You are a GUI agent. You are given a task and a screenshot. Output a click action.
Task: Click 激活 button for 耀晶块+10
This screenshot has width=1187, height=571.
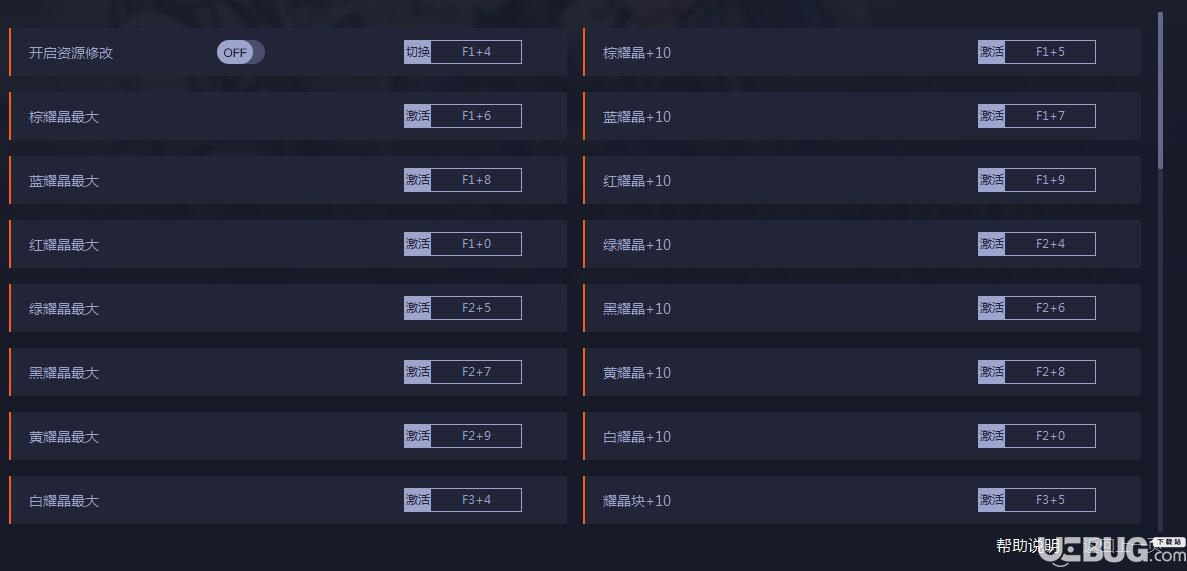tap(991, 500)
